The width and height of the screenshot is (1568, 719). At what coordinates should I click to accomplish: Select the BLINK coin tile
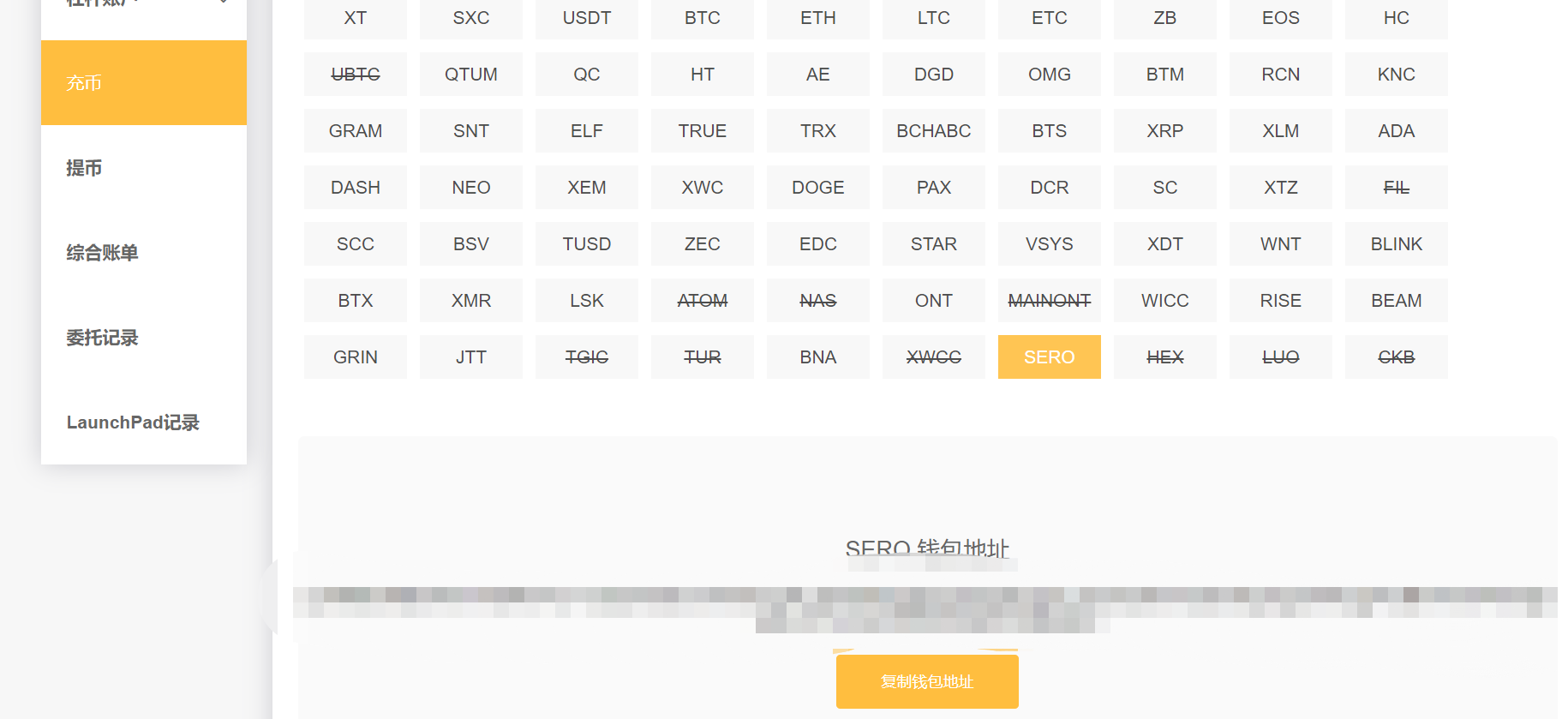[x=1397, y=244]
